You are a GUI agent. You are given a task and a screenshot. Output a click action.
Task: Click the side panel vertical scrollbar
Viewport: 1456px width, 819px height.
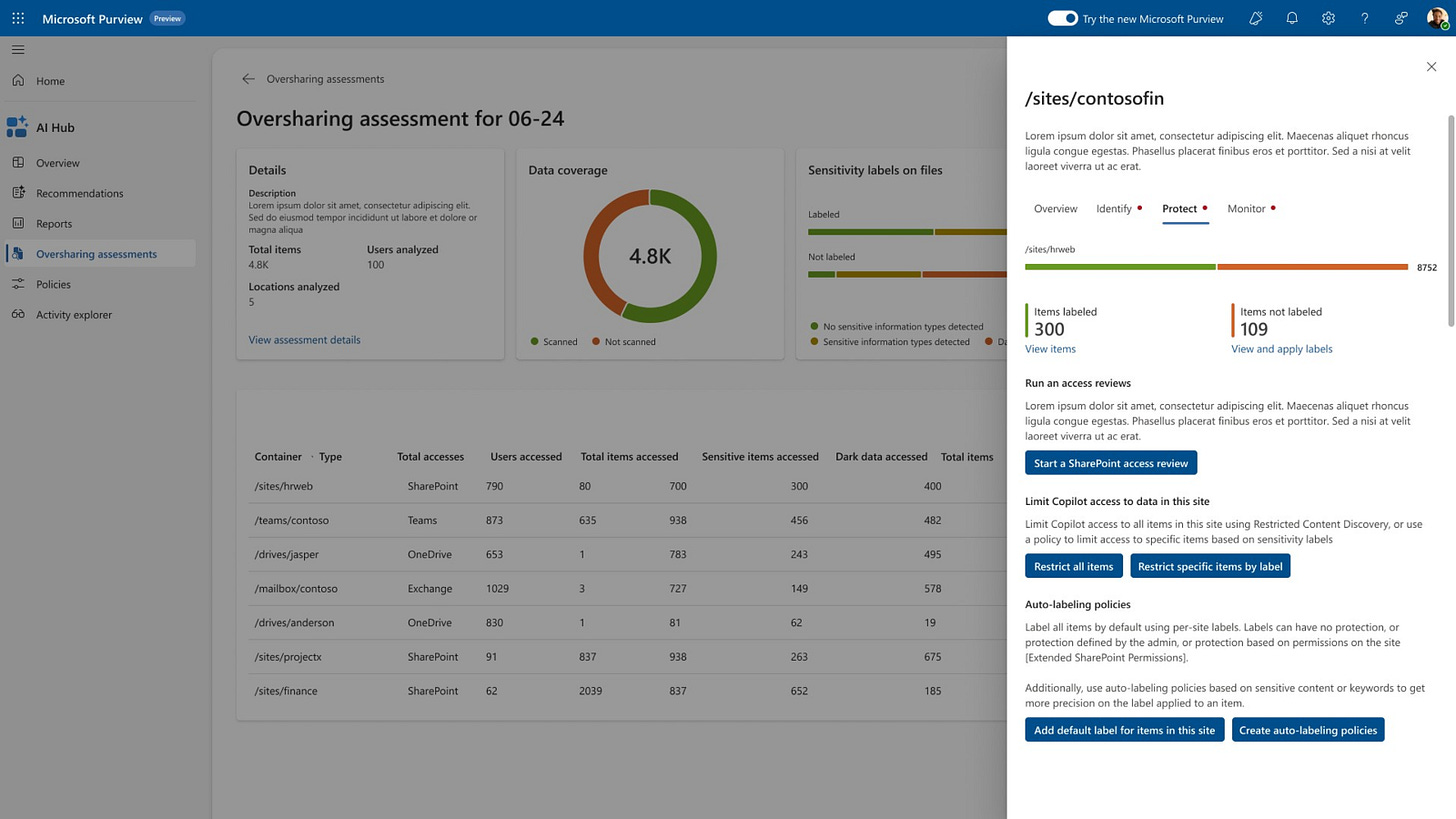pyautogui.click(x=1451, y=220)
